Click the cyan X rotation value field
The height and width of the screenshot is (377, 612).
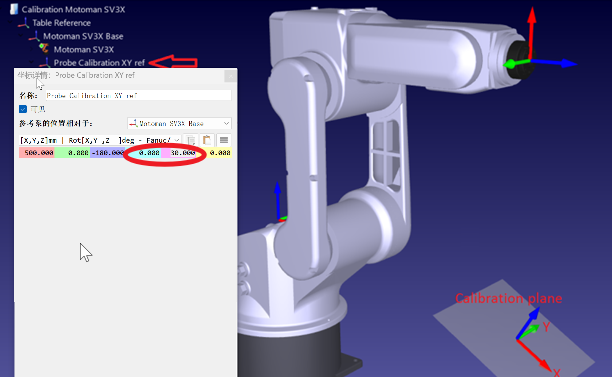click(143, 153)
